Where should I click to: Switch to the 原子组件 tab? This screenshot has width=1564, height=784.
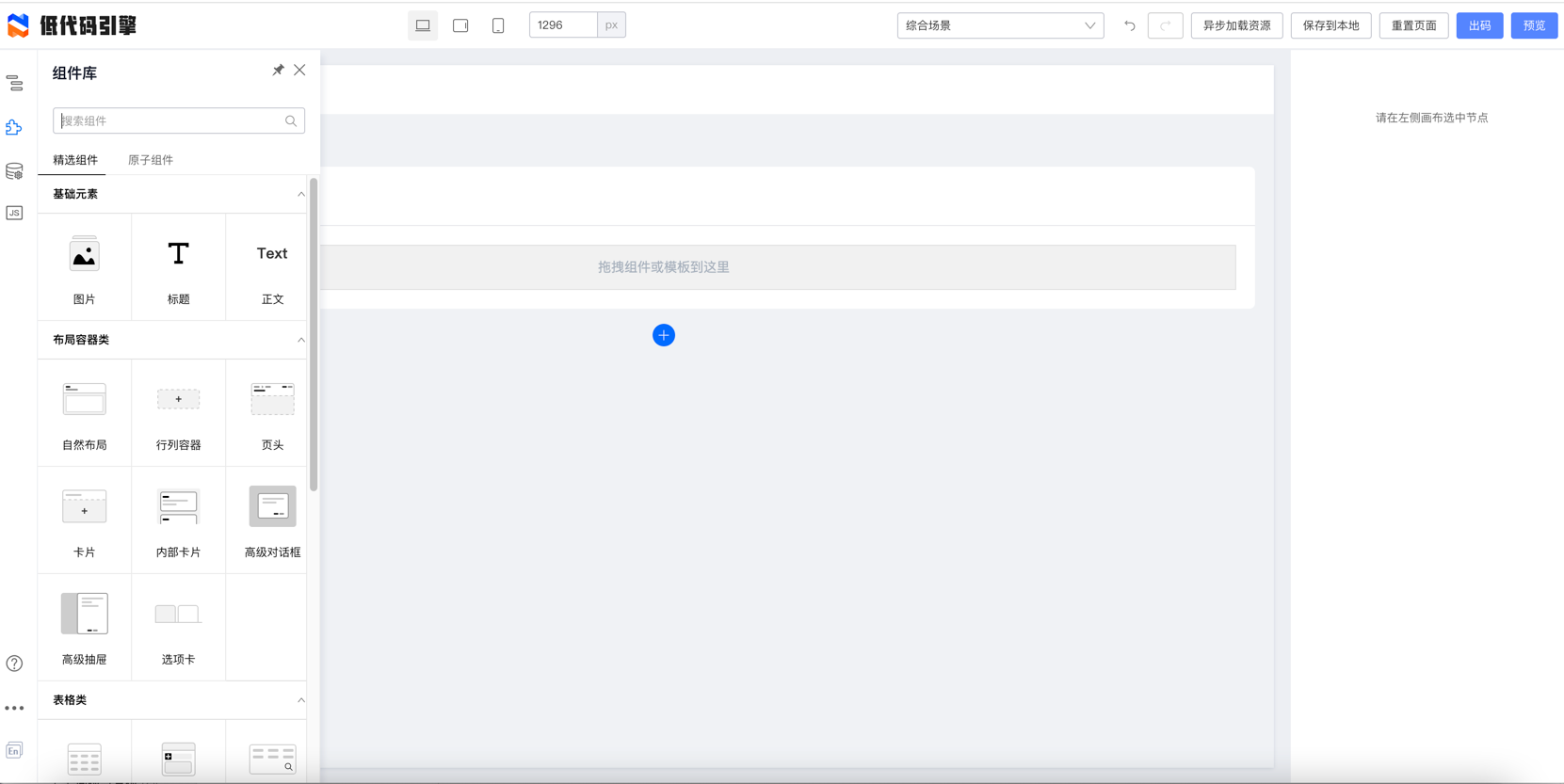pos(151,160)
